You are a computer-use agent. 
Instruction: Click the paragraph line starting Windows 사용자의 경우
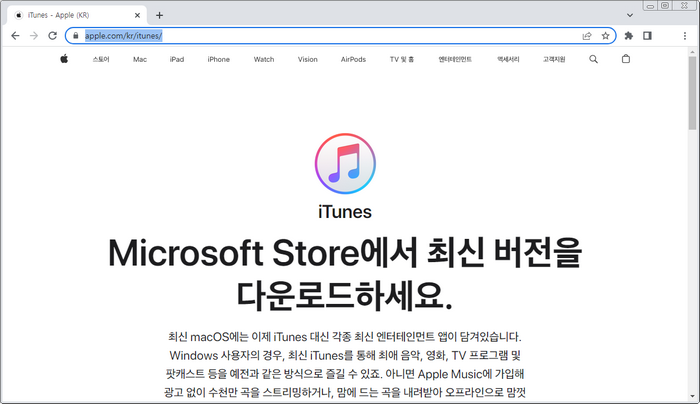coord(345,355)
